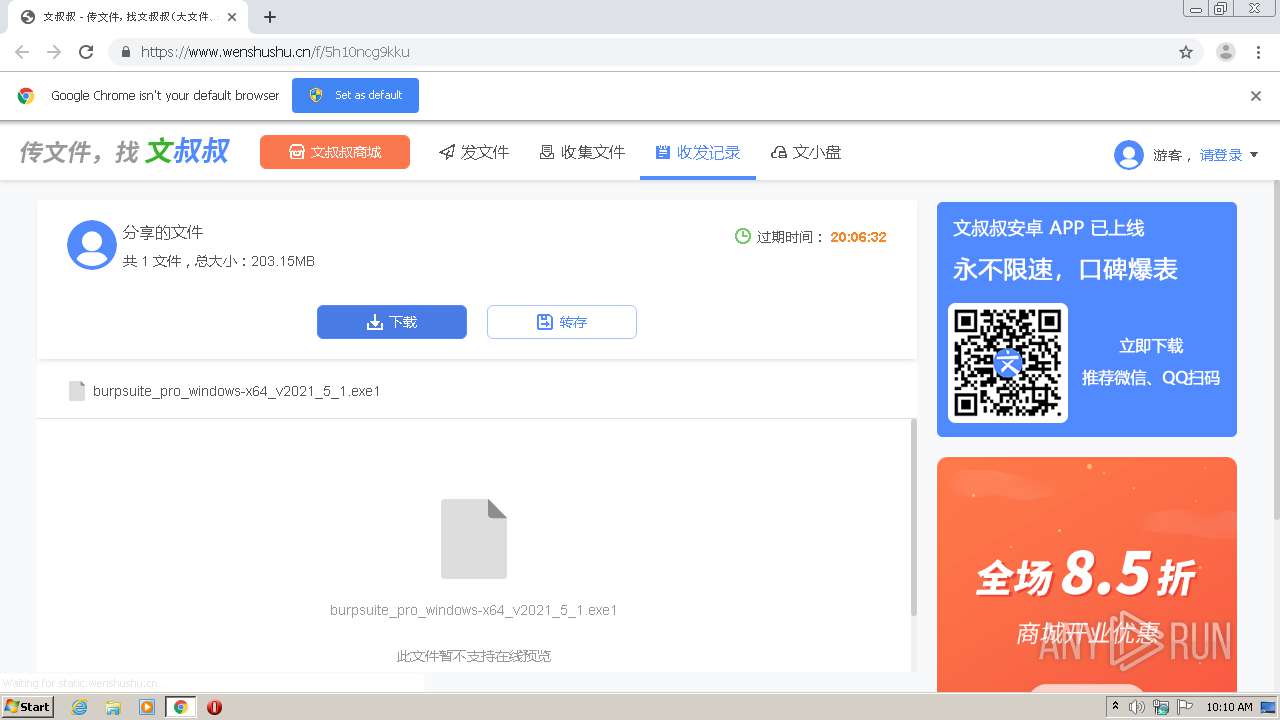
Task: Click the file panel vertical scrollbar
Action: coord(913,517)
